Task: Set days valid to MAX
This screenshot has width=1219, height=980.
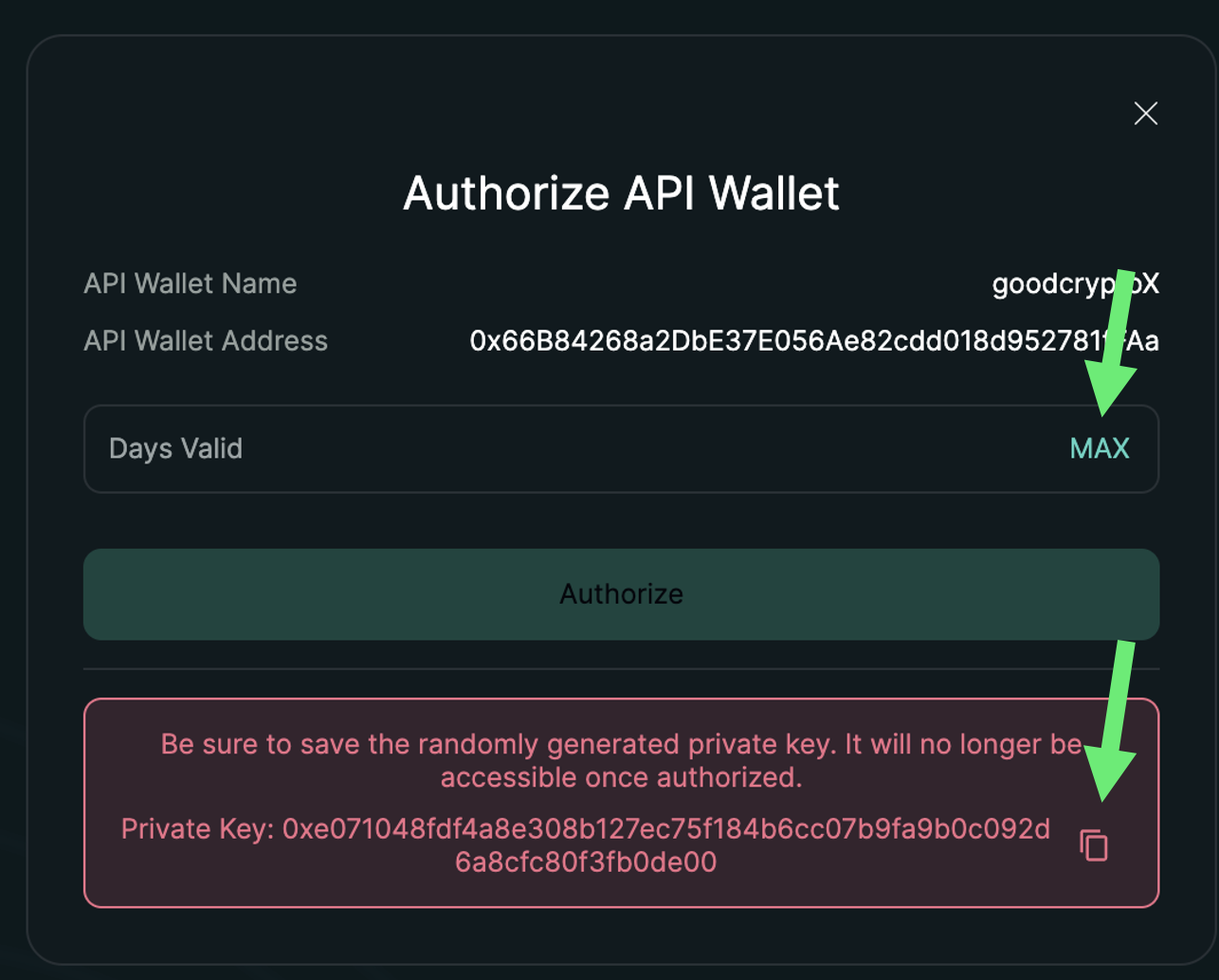Action: point(1099,448)
